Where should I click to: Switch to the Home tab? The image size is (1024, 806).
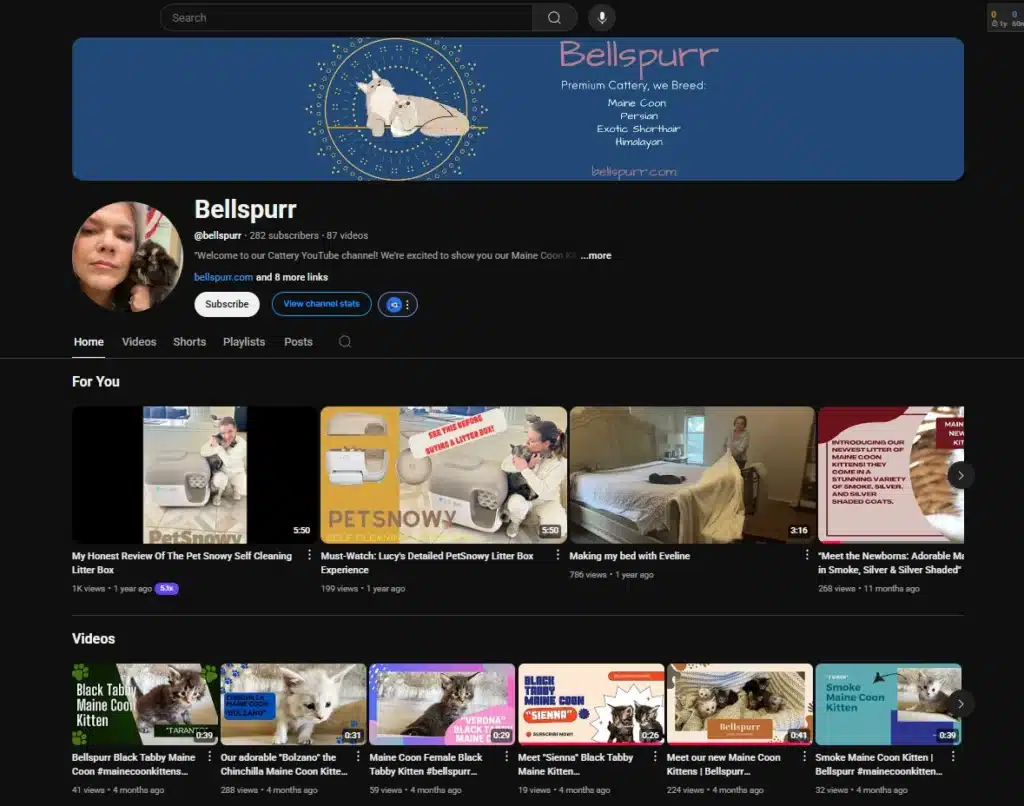88,342
